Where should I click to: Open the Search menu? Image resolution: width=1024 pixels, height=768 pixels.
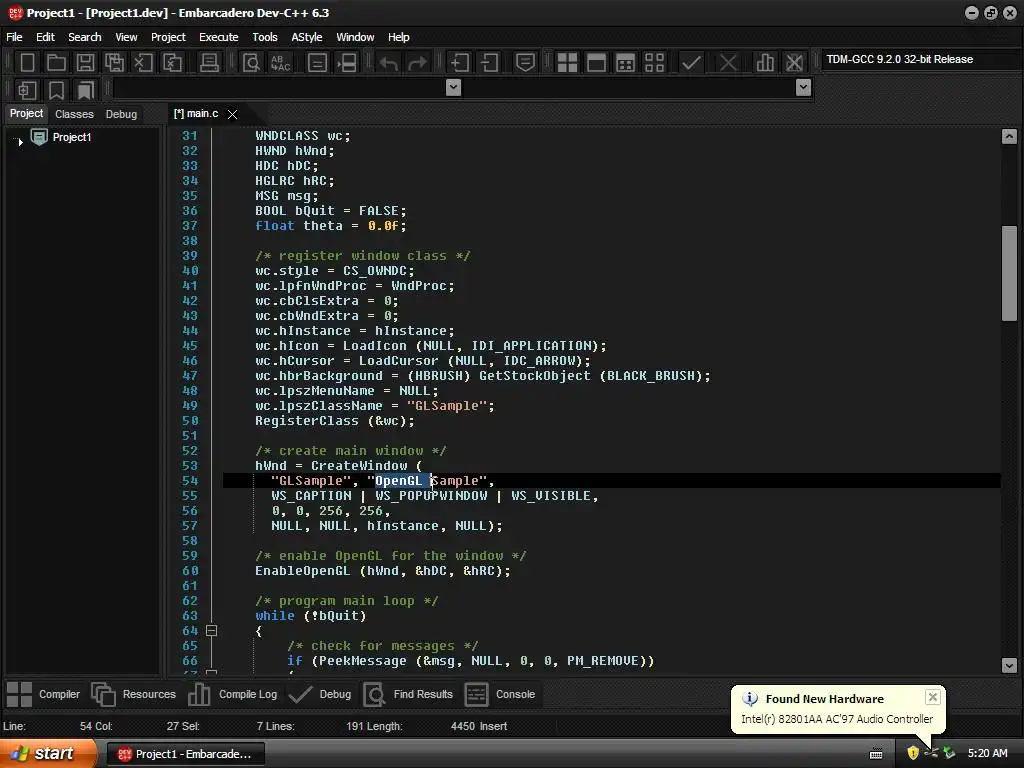[x=85, y=37]
